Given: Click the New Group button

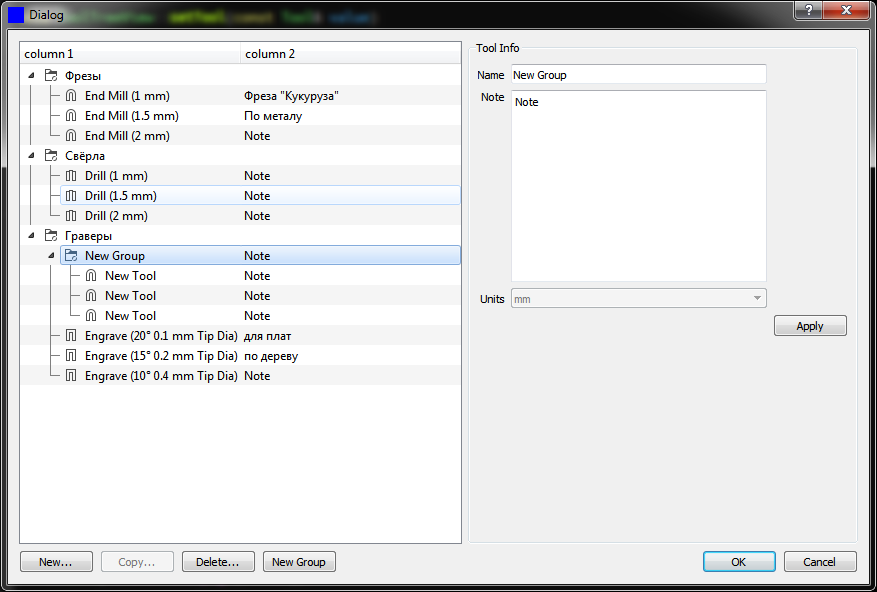Looking at the screenshot, I should pyautogui.click(x=299, y=562).
